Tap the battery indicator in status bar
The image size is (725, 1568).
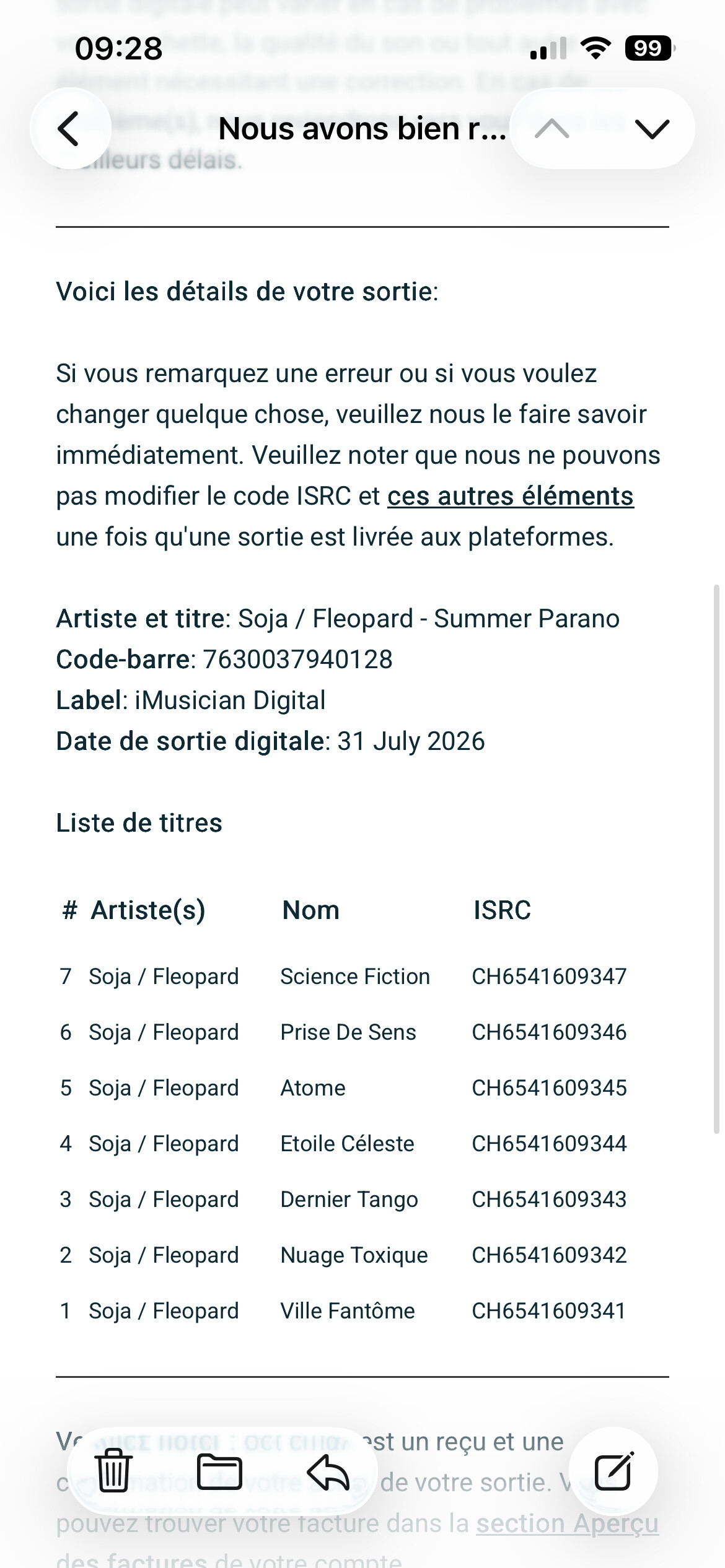[649, 48]
